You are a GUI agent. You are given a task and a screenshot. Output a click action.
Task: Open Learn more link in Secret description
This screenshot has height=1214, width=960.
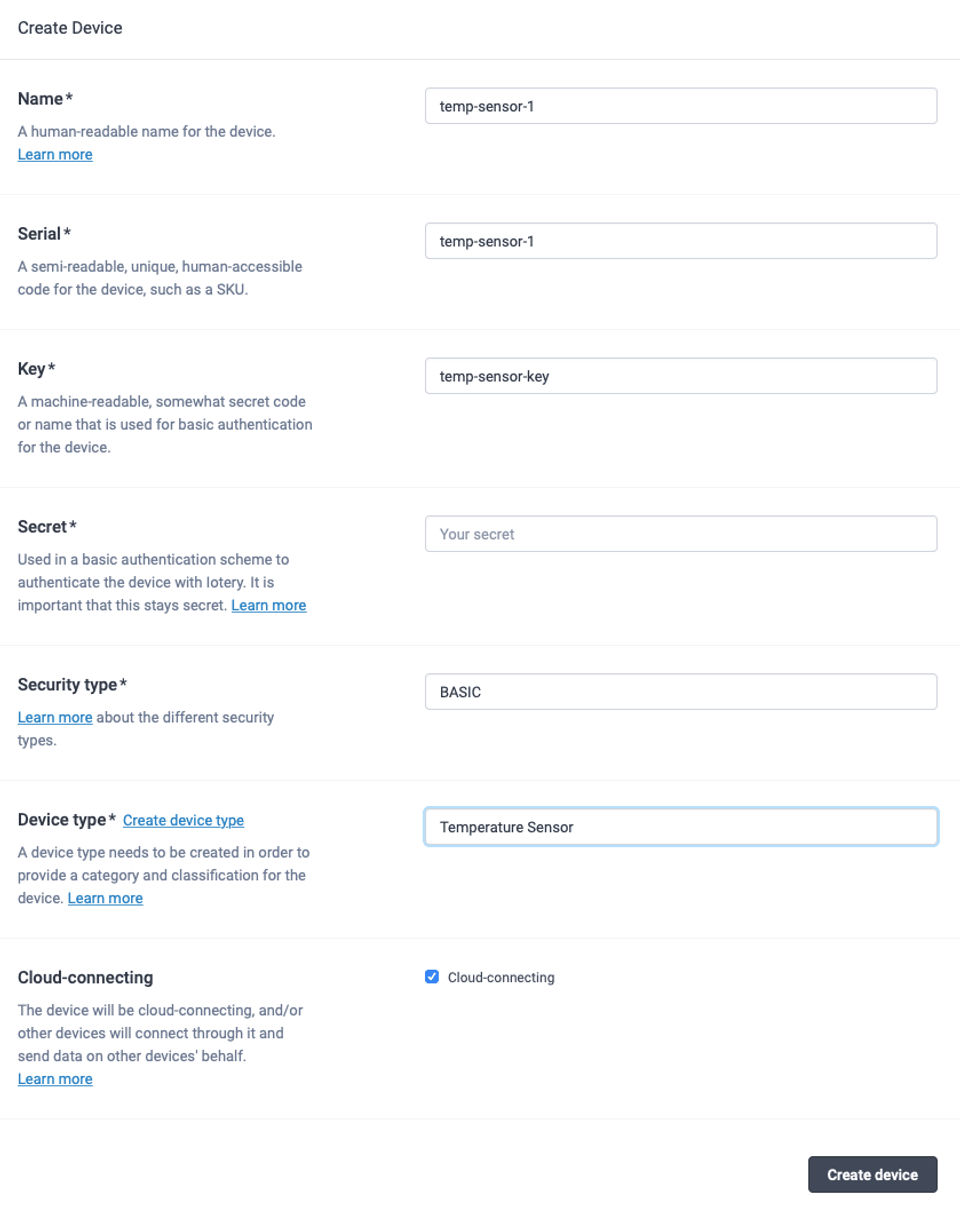click(x=269, y=606)
